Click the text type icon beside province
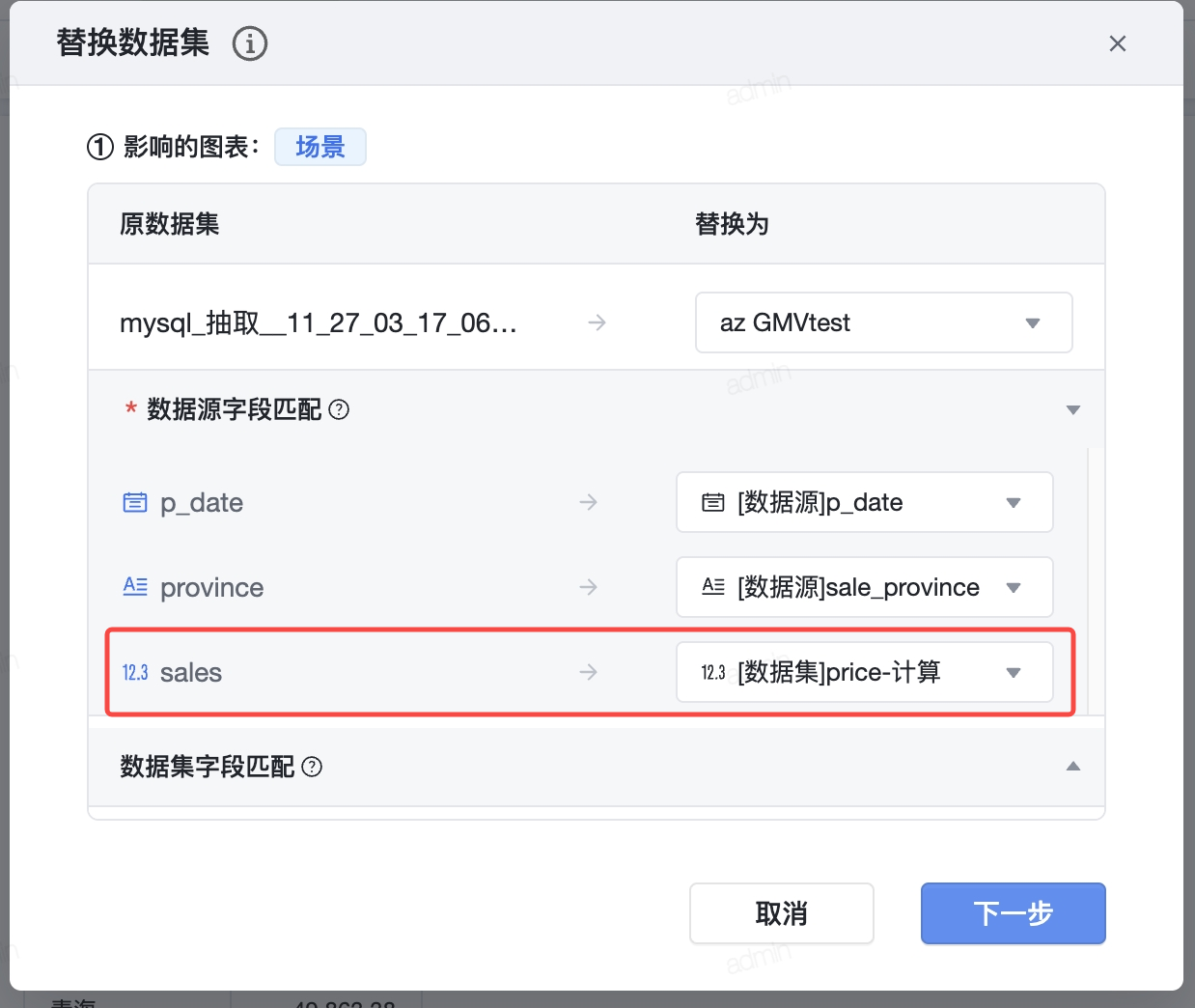The image size is (1195, 1008). 135,587
